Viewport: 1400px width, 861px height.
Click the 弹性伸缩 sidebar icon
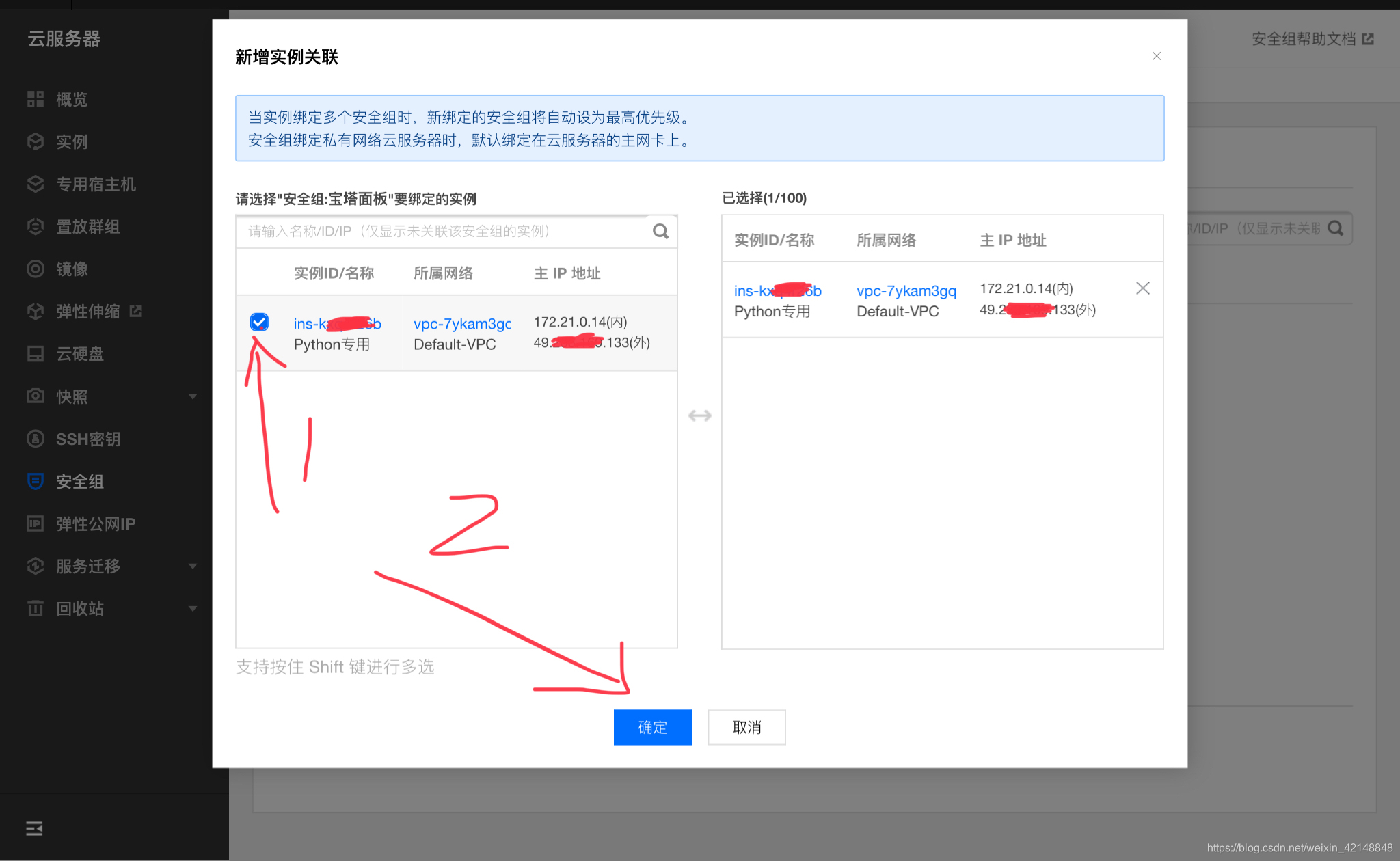coord(36,312)
